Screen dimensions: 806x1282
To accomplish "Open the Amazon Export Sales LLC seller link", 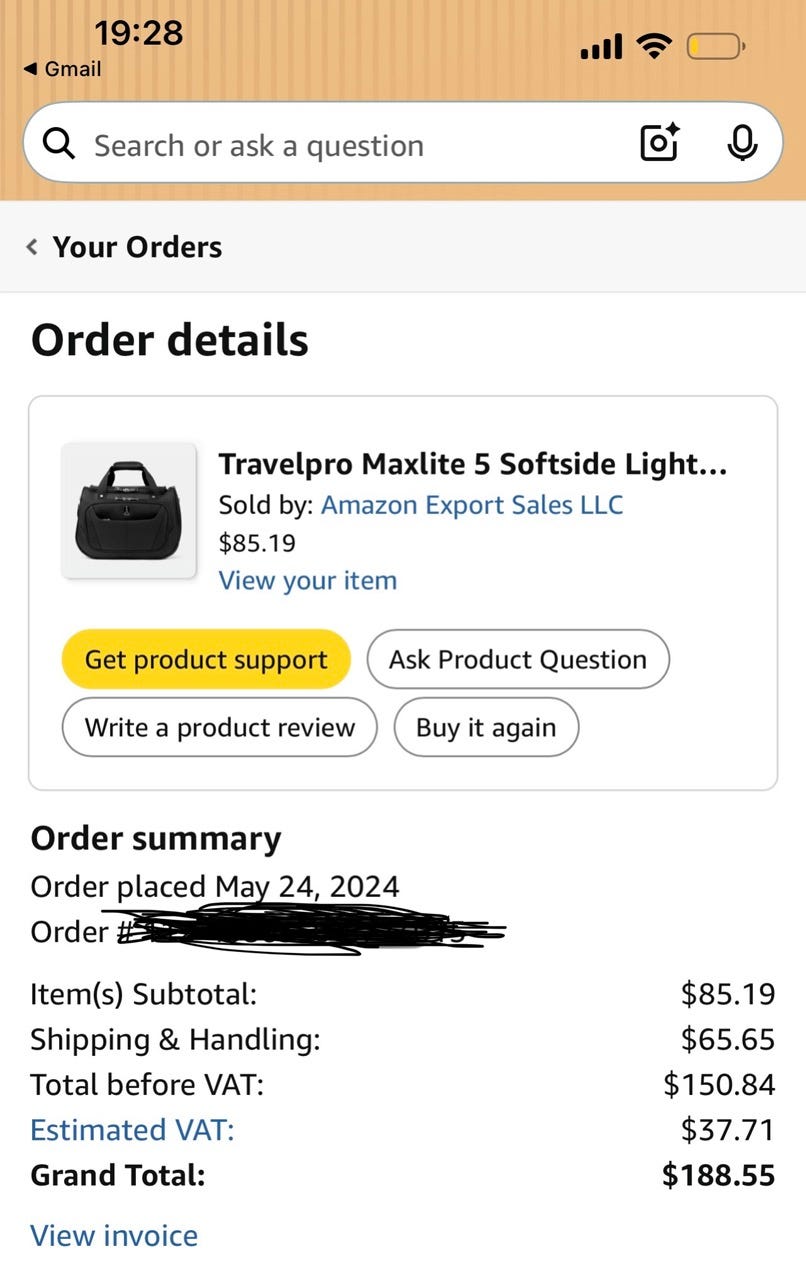I will [471, 504].
